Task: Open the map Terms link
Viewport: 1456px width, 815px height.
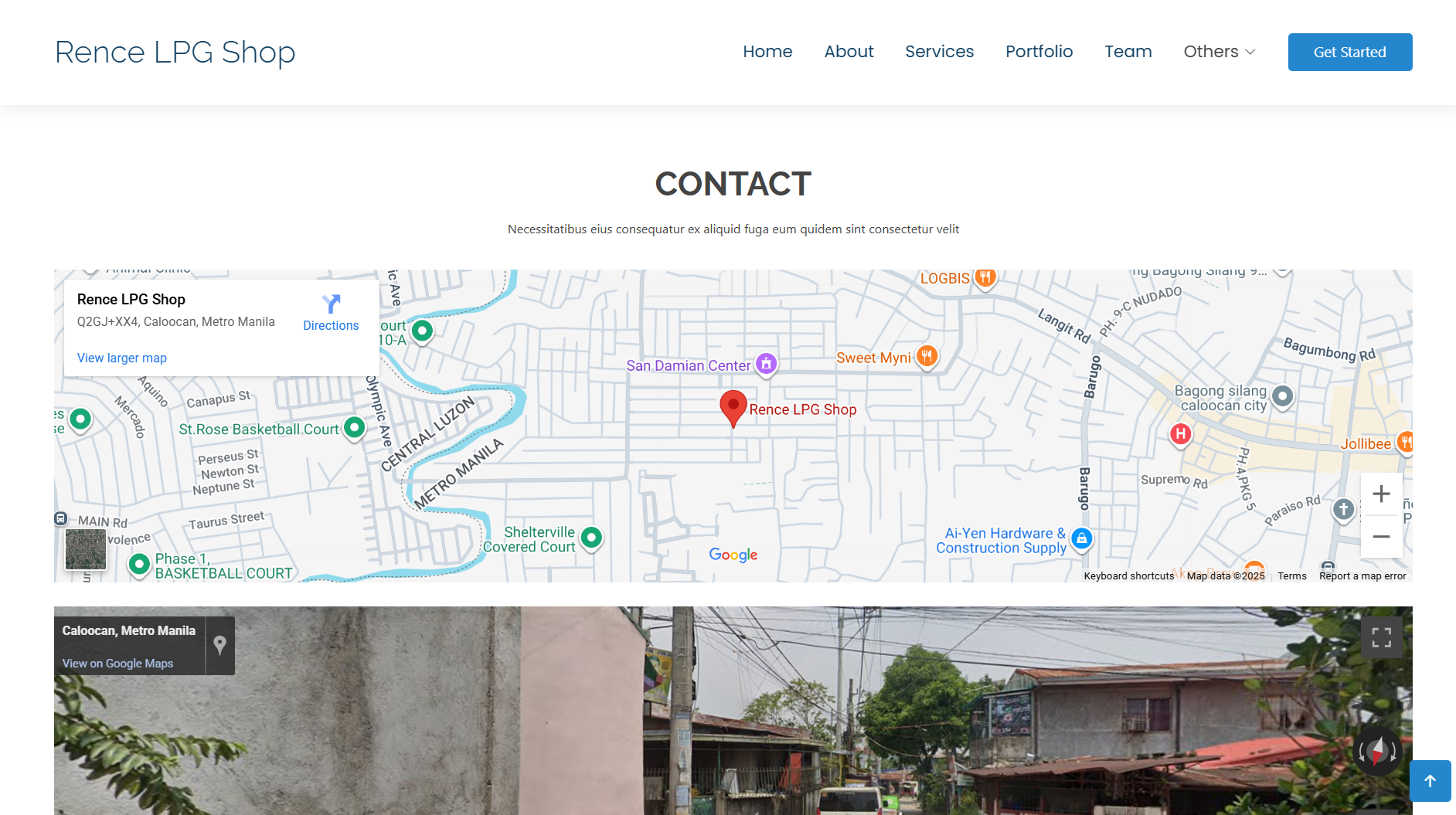Action: [x=1291, y=576]
